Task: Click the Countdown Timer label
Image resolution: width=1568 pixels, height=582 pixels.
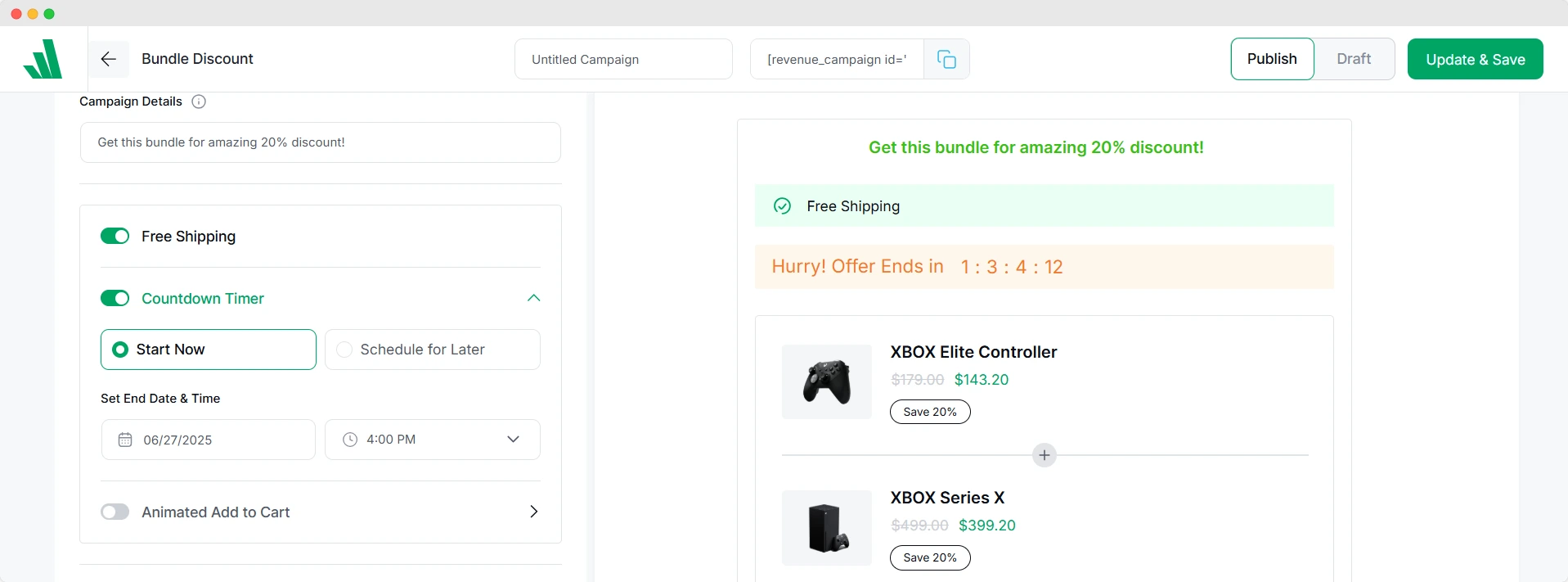Action: pyautogui.click(x=203, y=299)
